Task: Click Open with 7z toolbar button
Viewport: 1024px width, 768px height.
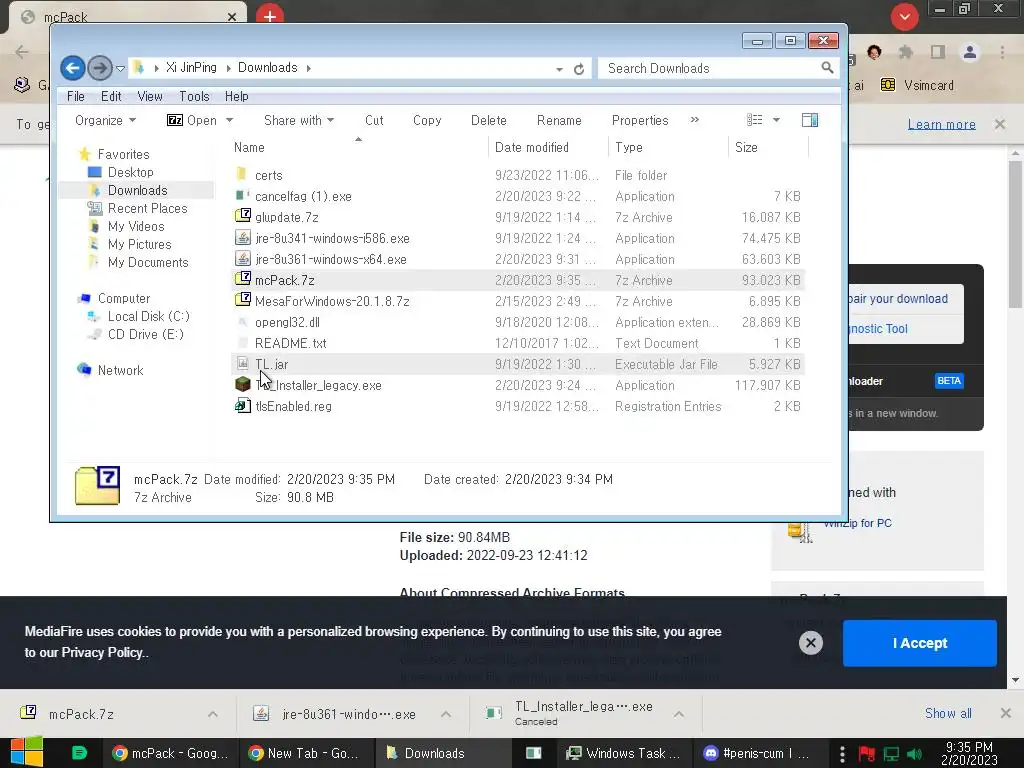Action: [192, 120]
